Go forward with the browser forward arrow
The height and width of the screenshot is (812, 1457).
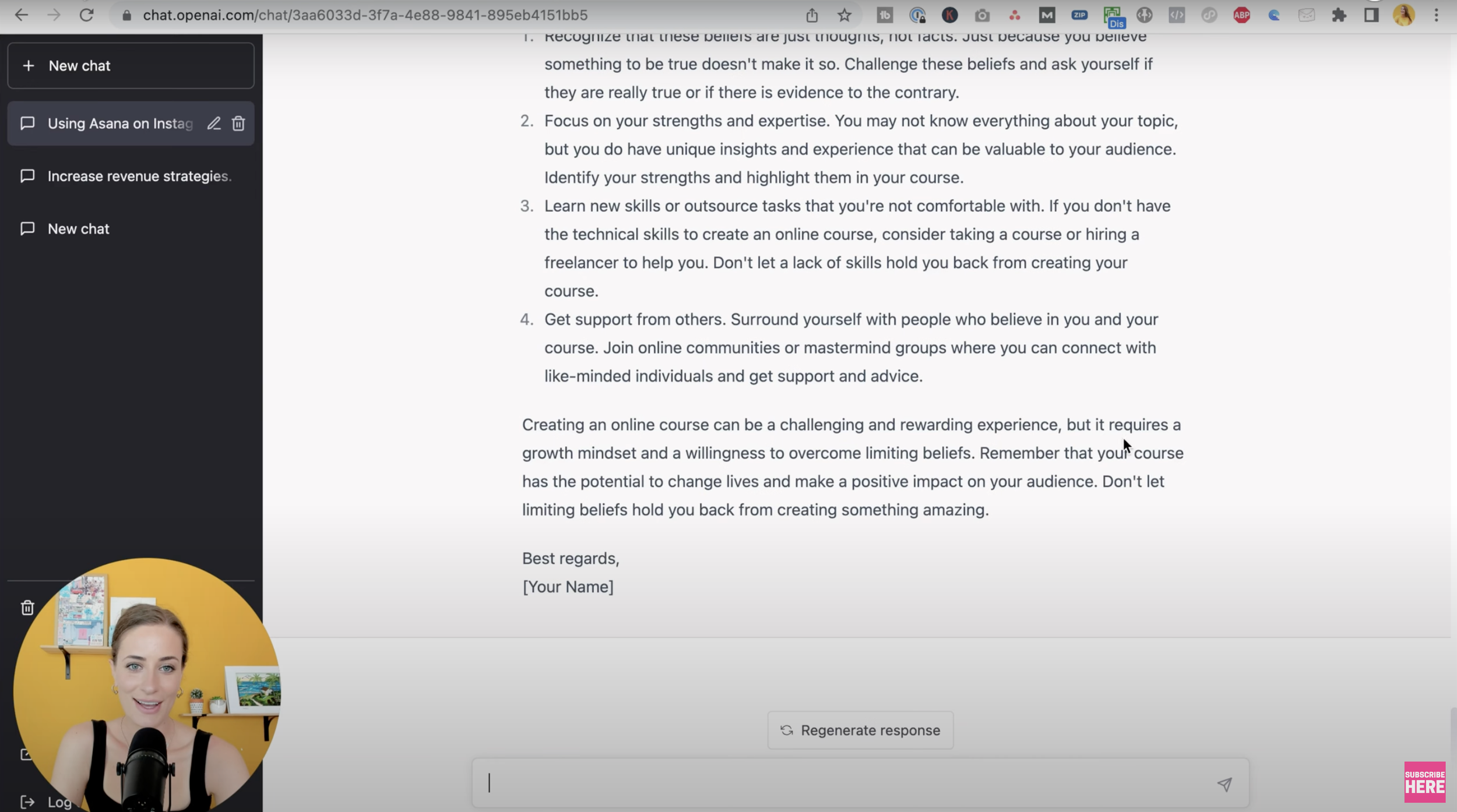point(54,15)
